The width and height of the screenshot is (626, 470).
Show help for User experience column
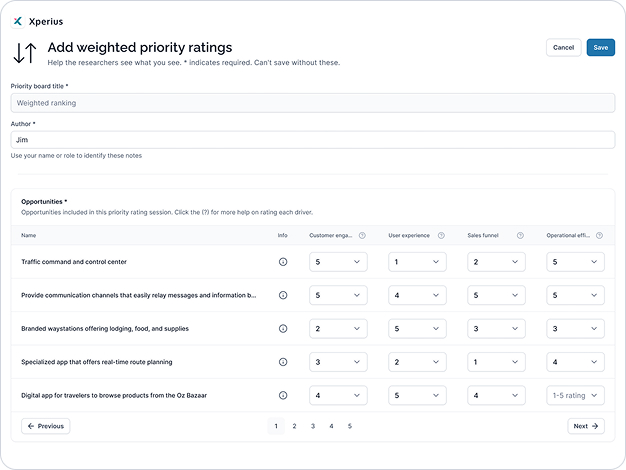(x=441, y=236)
